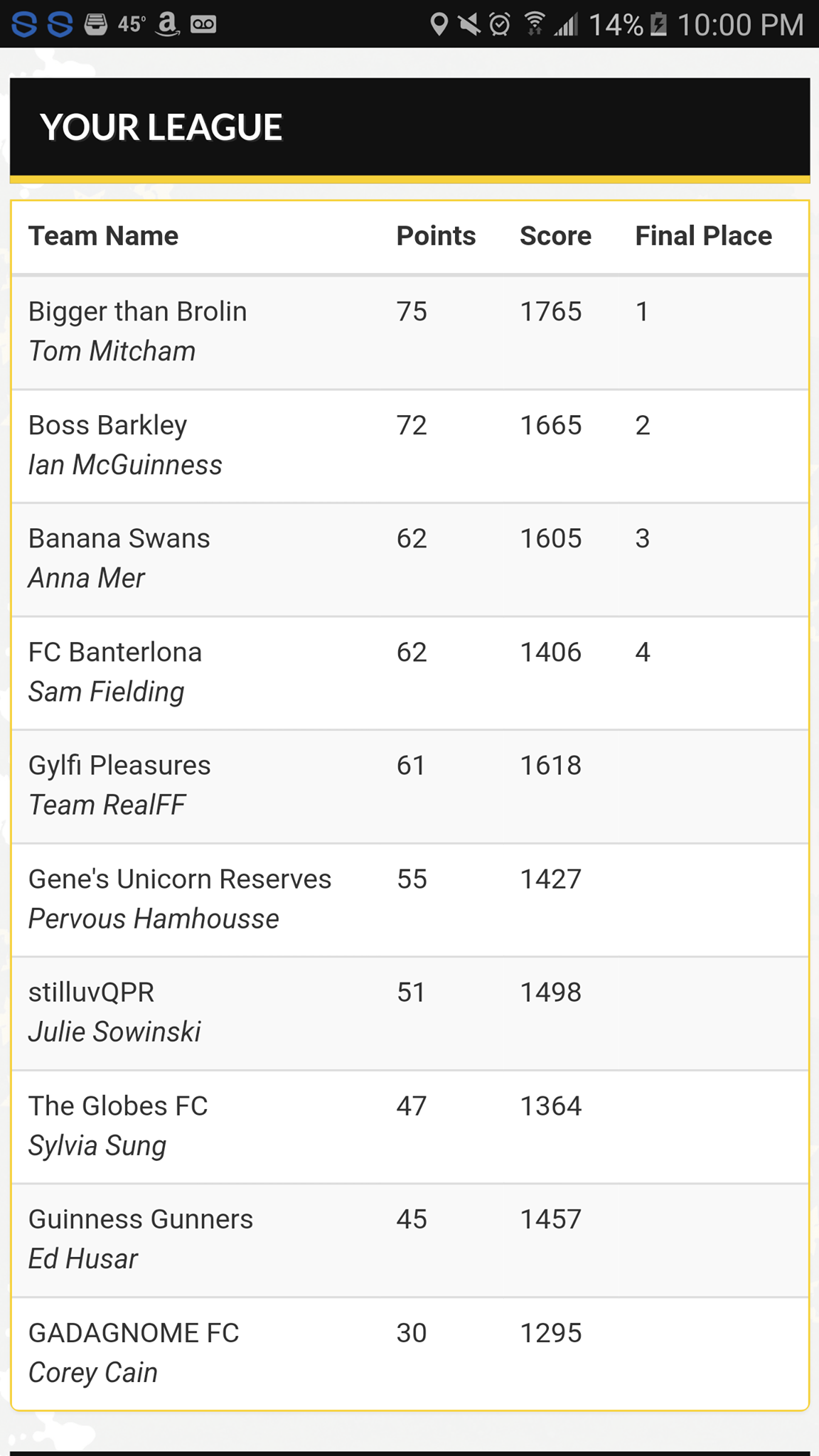Screen dimensions: 819x1456
Task: Tap the alarm clock status icon
Action: (500, 25)
